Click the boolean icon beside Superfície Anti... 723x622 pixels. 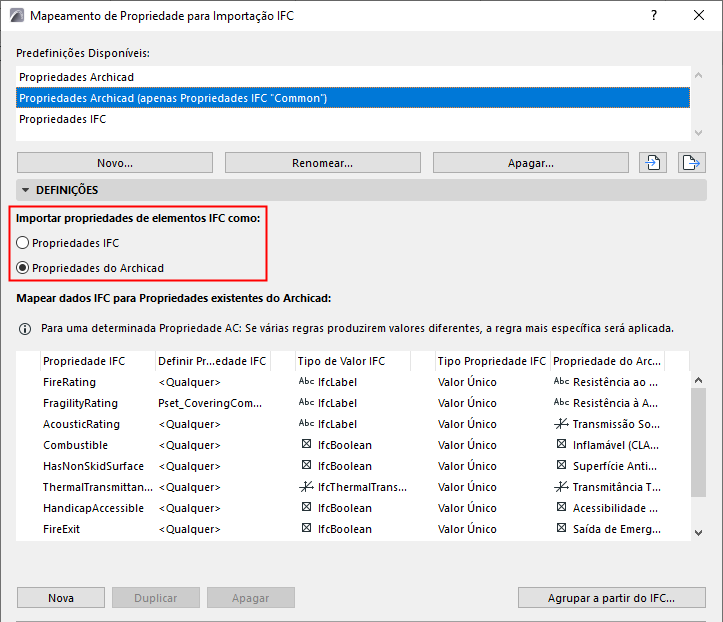coord(561,465)
